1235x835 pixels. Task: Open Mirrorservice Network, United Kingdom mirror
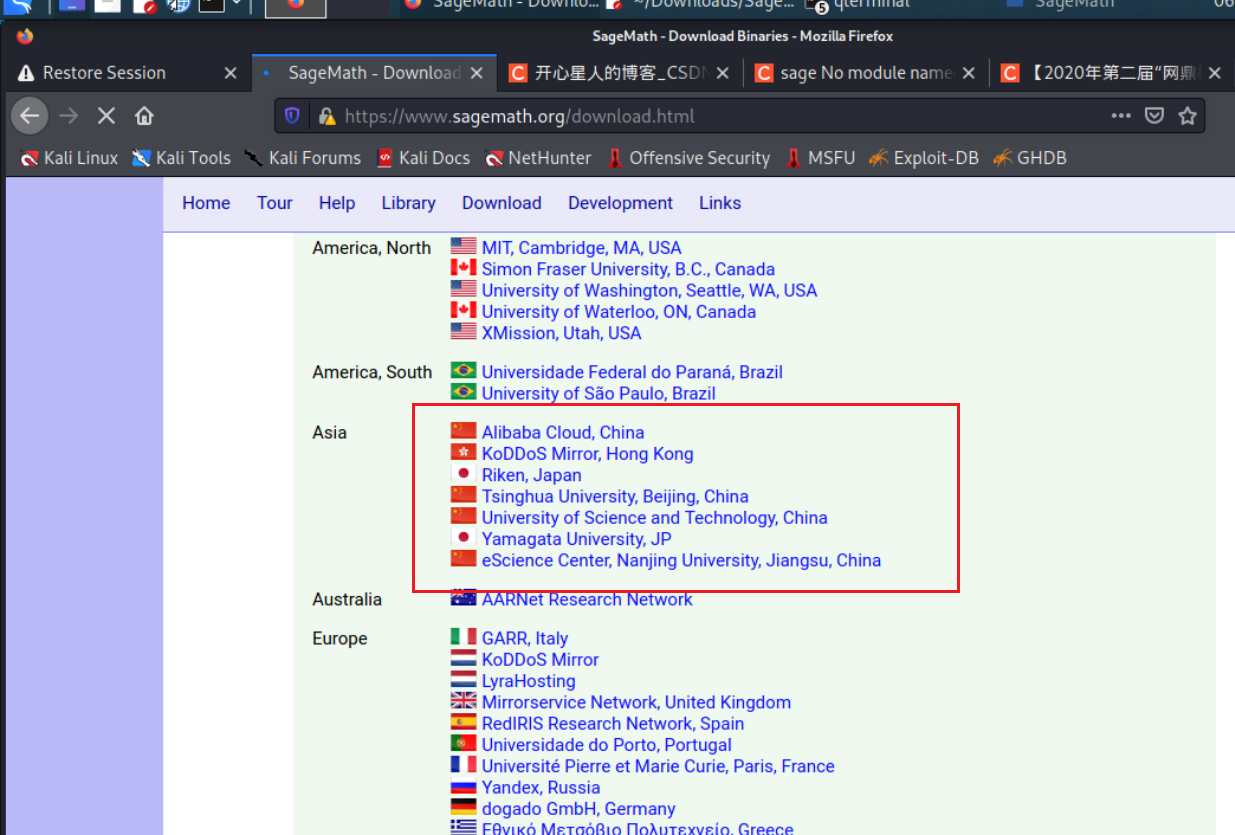coord(636,702)
